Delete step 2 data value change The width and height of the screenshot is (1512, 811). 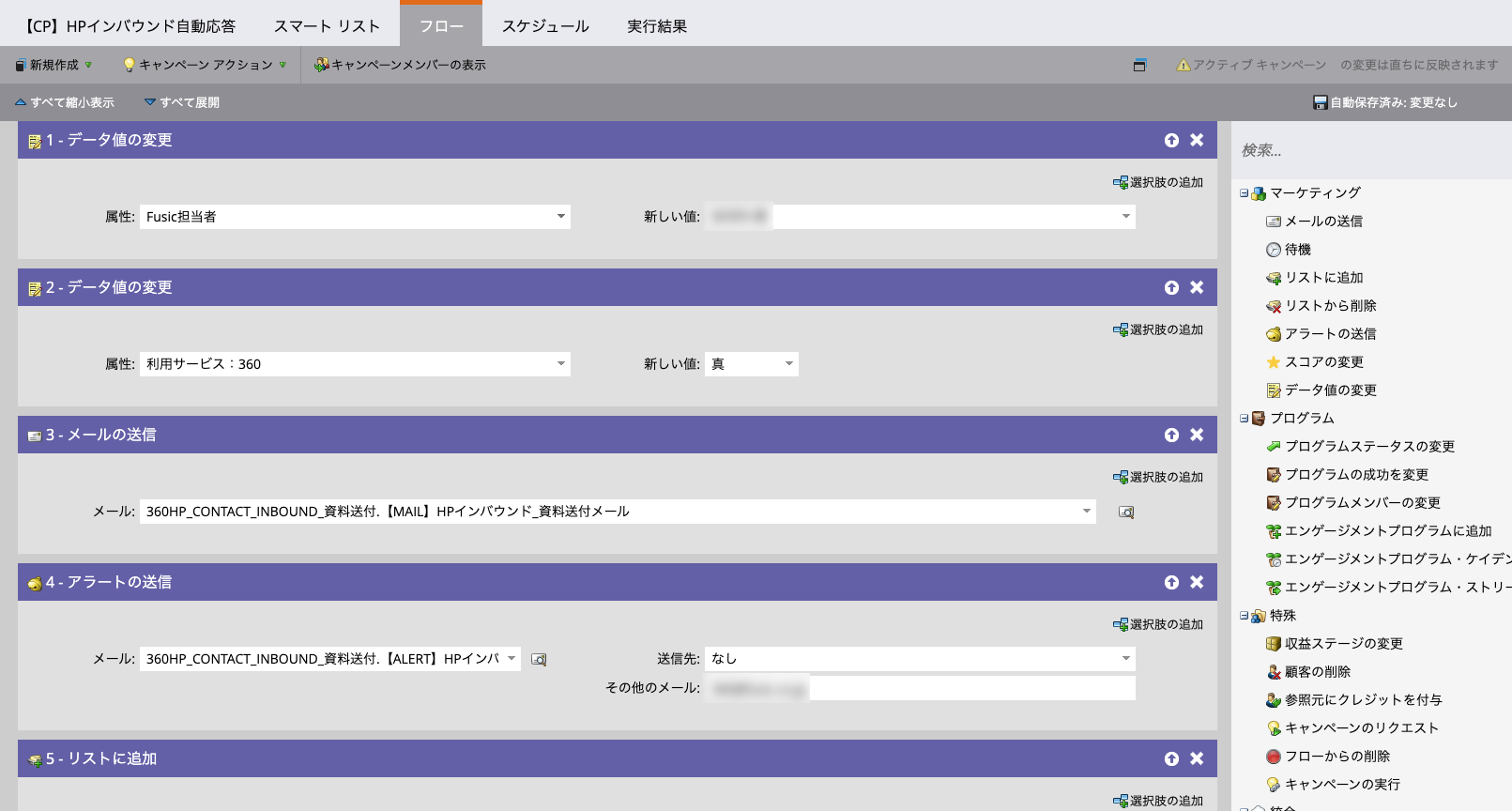point(1197,287)
